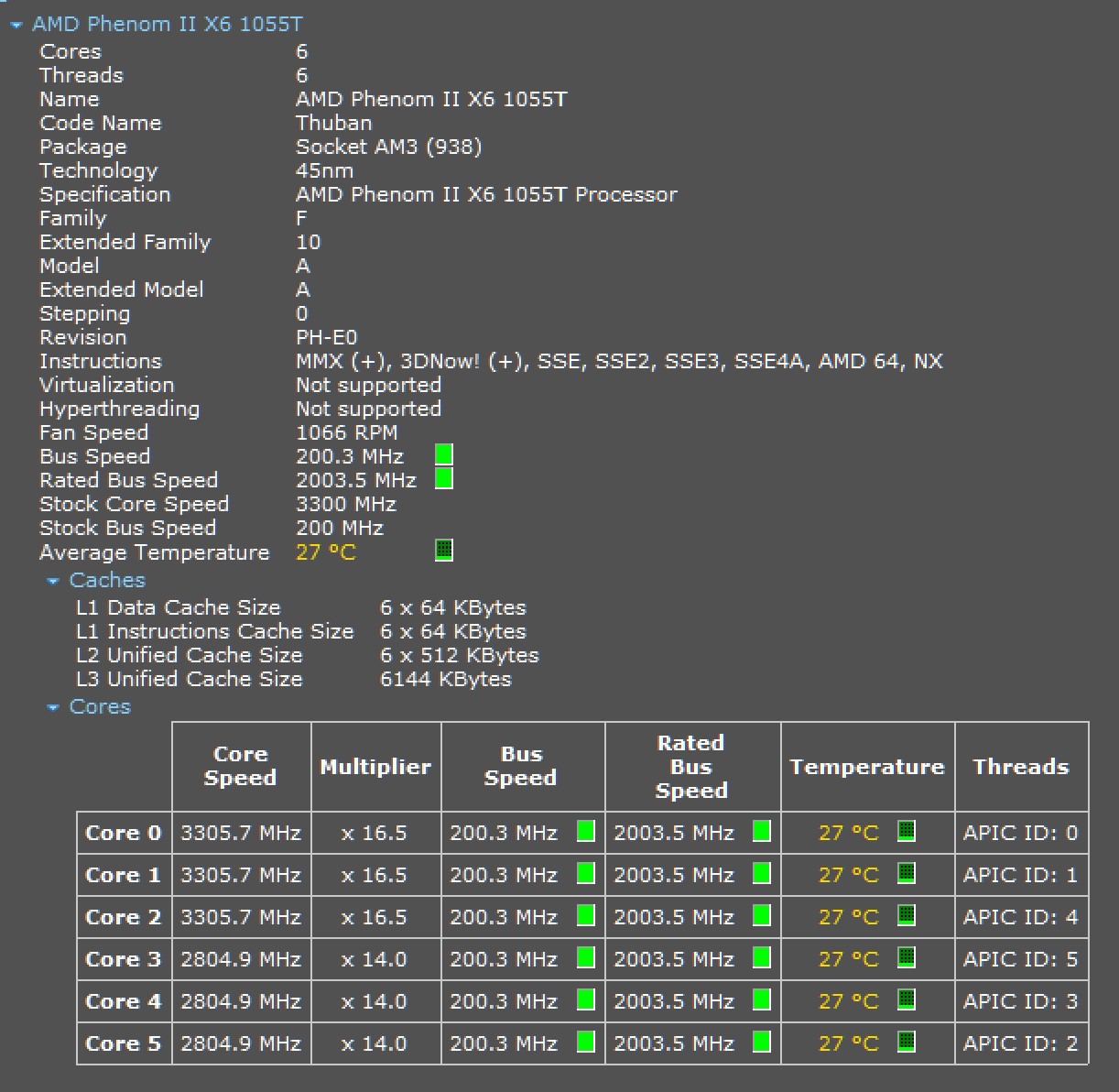Click the Multiplier column header

click(x=375, y=766)
